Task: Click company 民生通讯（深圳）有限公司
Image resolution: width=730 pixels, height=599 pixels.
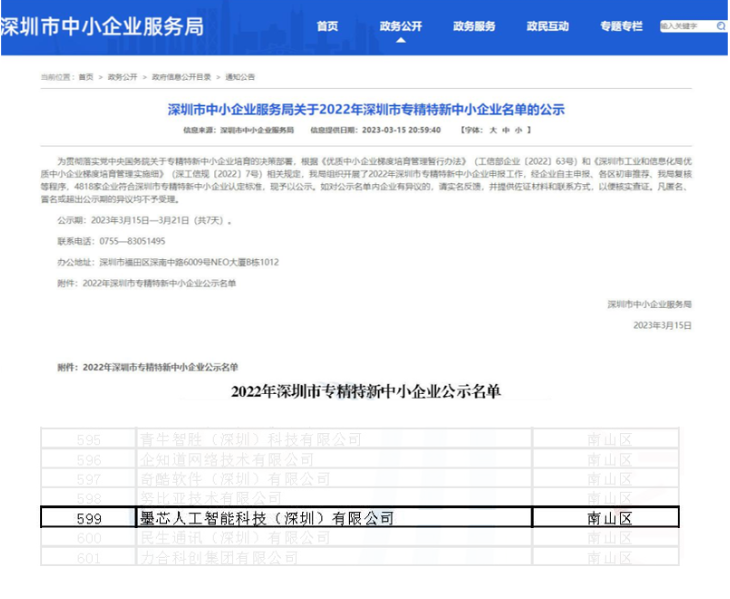Action: (x=235, y=538)
